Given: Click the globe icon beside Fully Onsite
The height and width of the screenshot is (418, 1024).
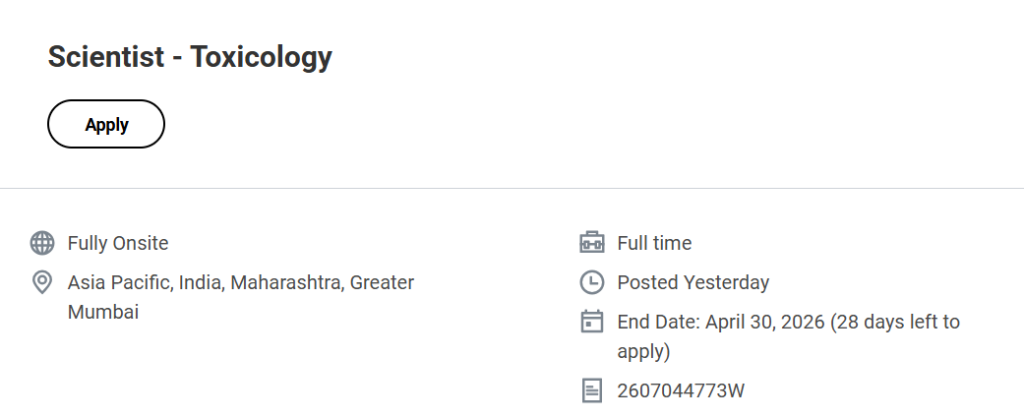Looking at the screenshot, I should (42, 243).
